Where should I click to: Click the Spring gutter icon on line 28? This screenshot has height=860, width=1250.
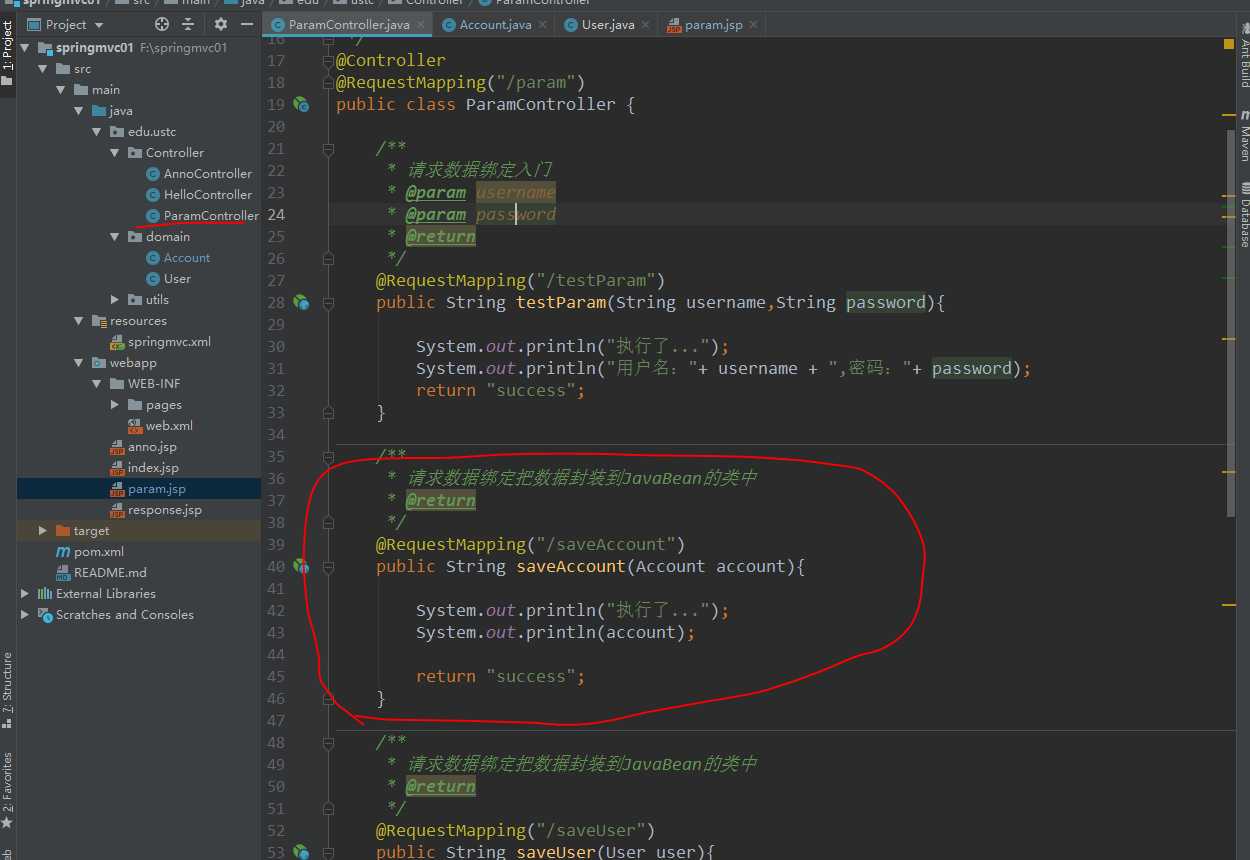[x=301, y=302]
